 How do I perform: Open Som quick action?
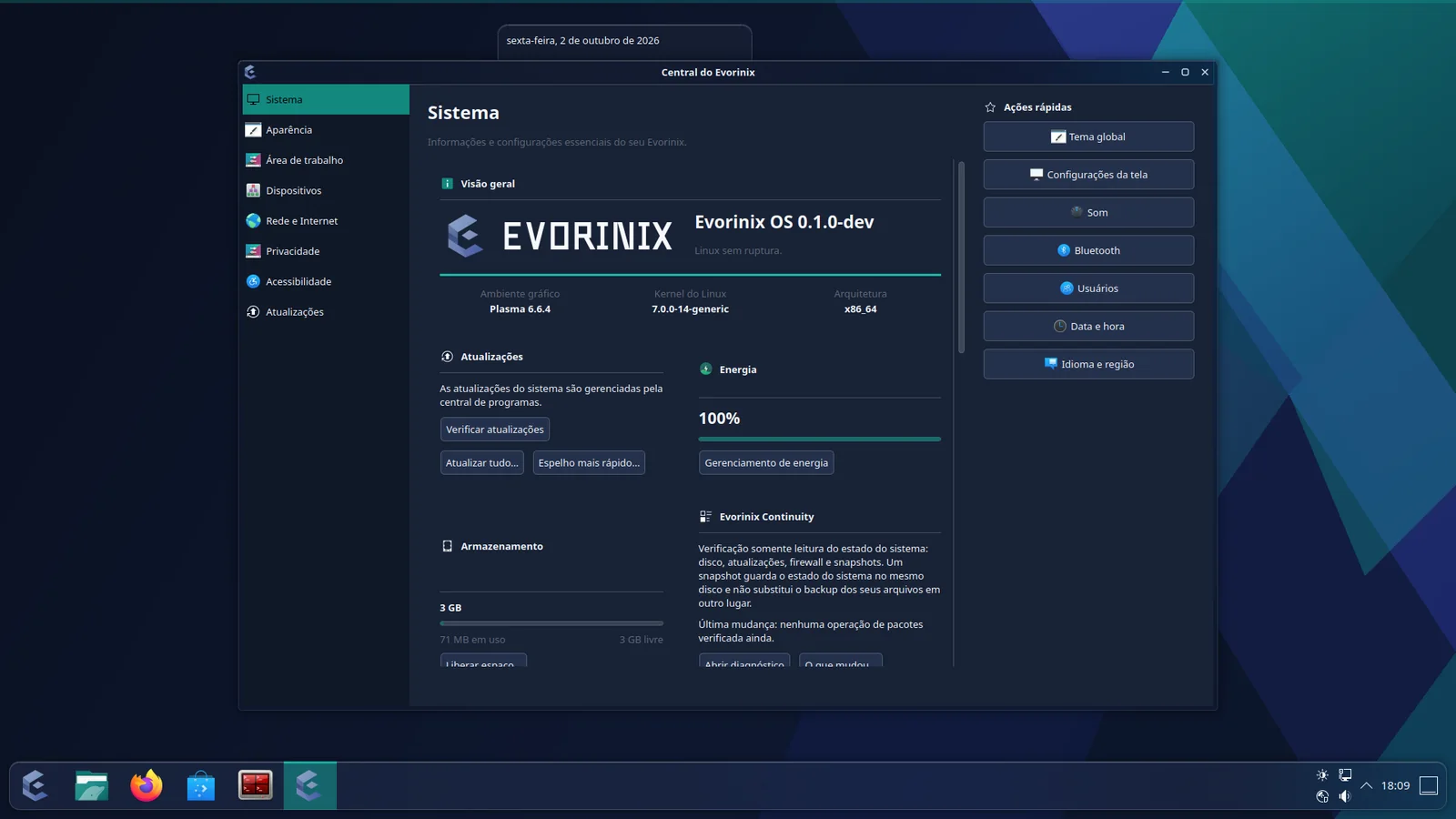pyautogui.click(x=1088, y=212)
